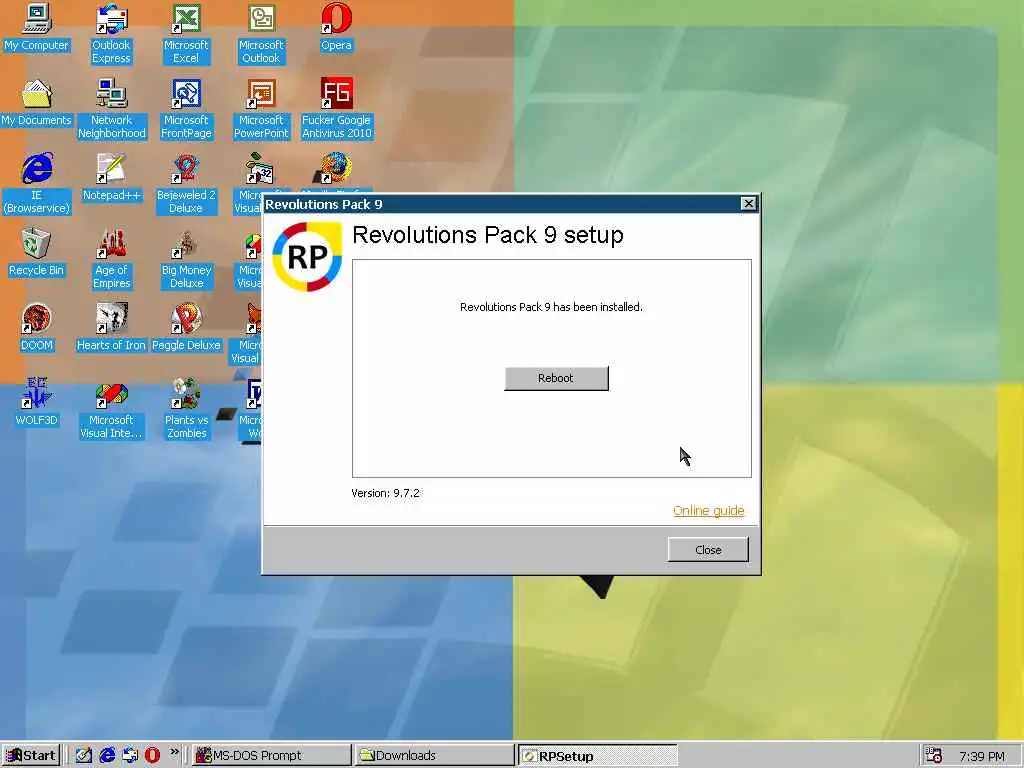
Task: Click the Reboot button in setup
Action: click(556, 378)
